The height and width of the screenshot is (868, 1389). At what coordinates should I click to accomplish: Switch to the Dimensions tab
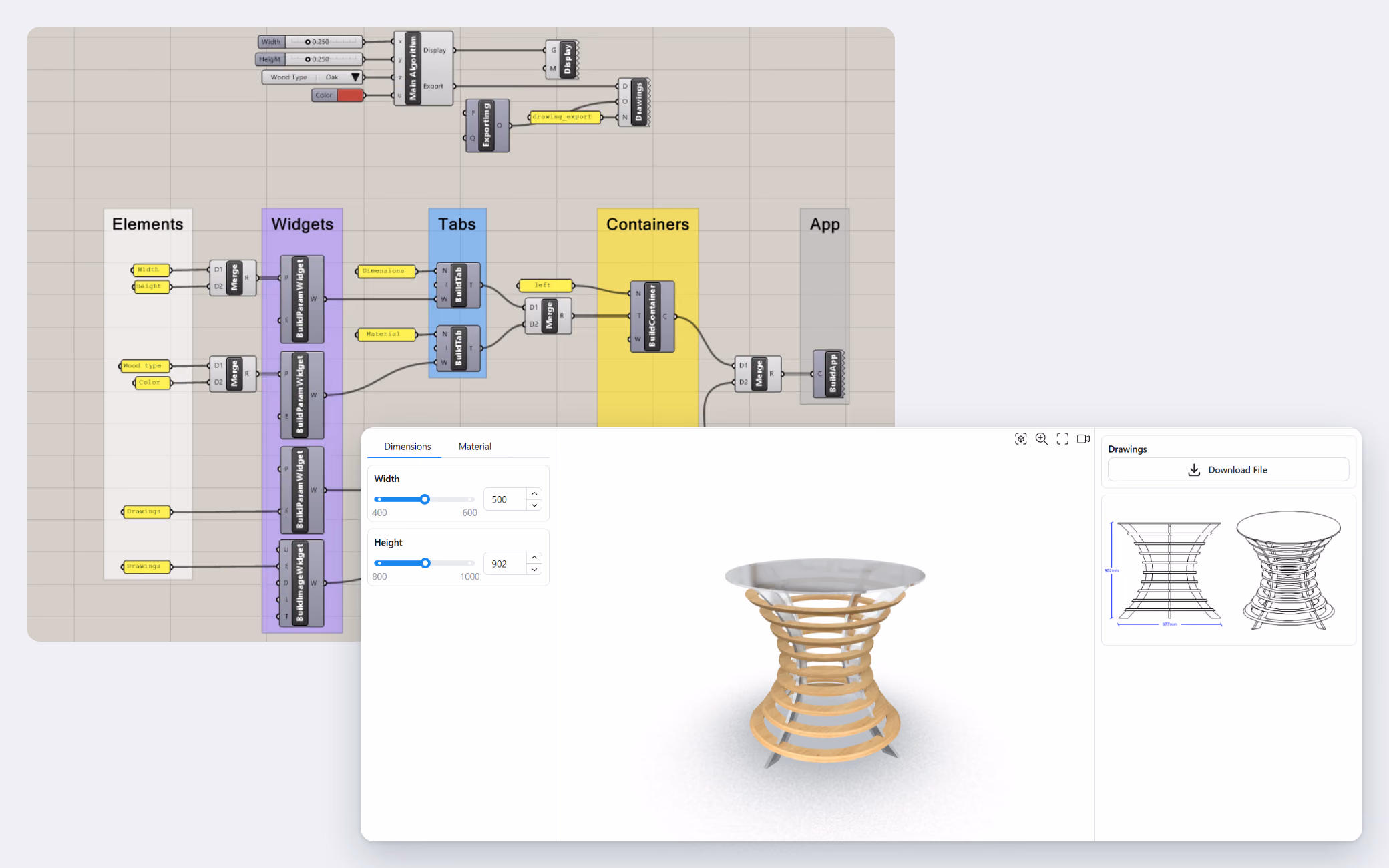coord(407,446)
